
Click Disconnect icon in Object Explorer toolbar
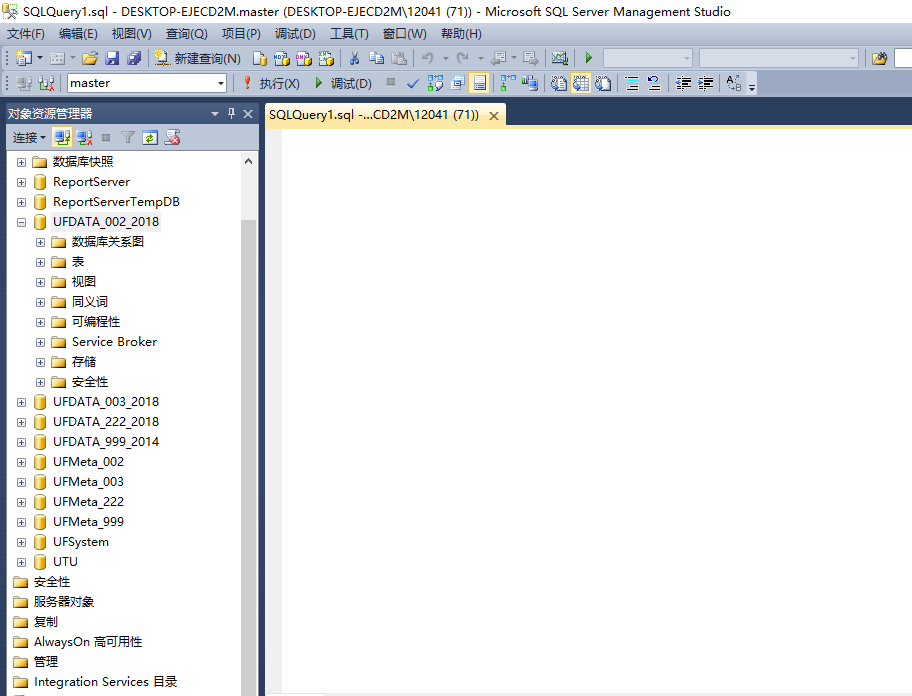(x=85, y=138)
